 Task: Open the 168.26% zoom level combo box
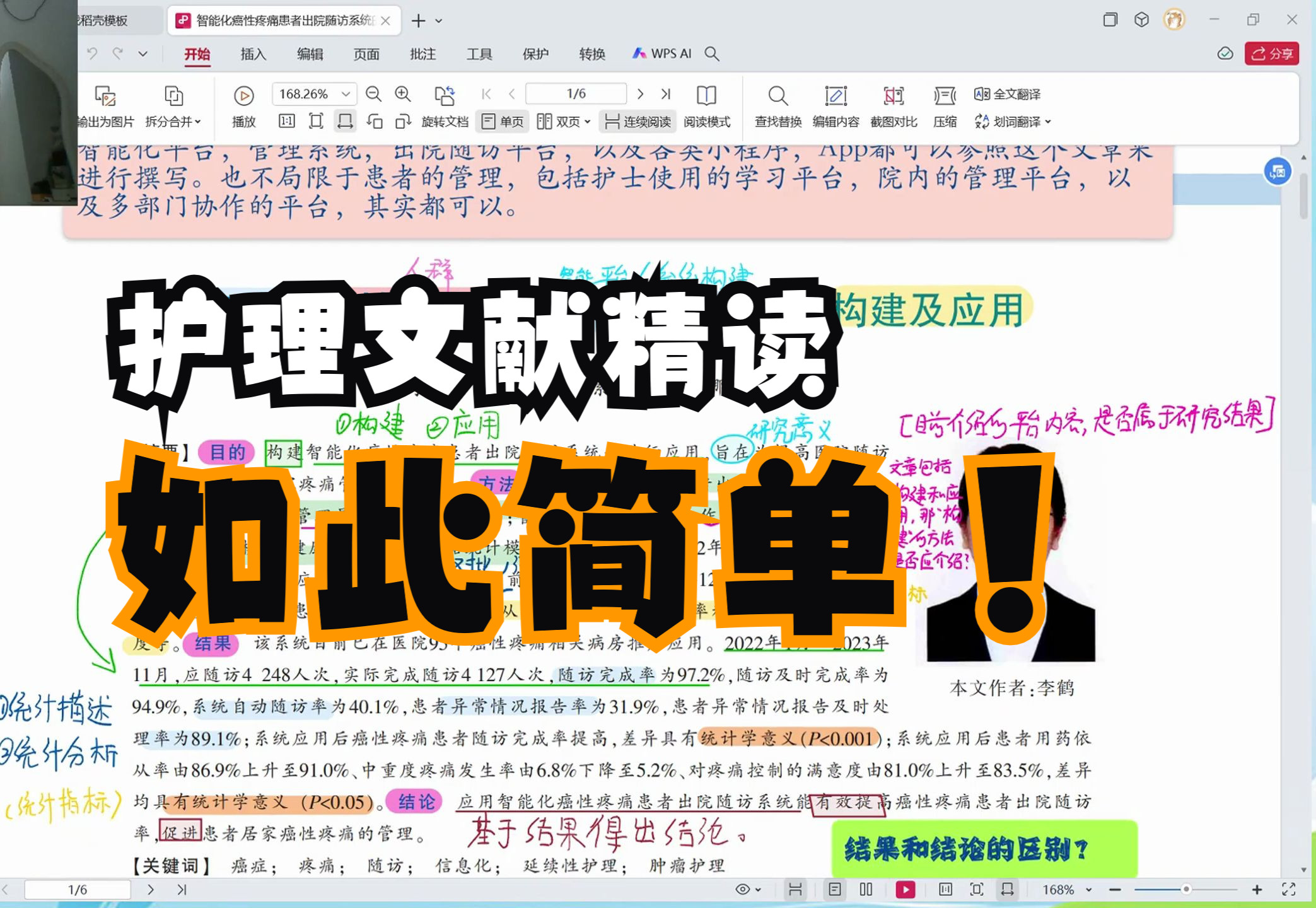pyautogui.click(x=315, y=94)
